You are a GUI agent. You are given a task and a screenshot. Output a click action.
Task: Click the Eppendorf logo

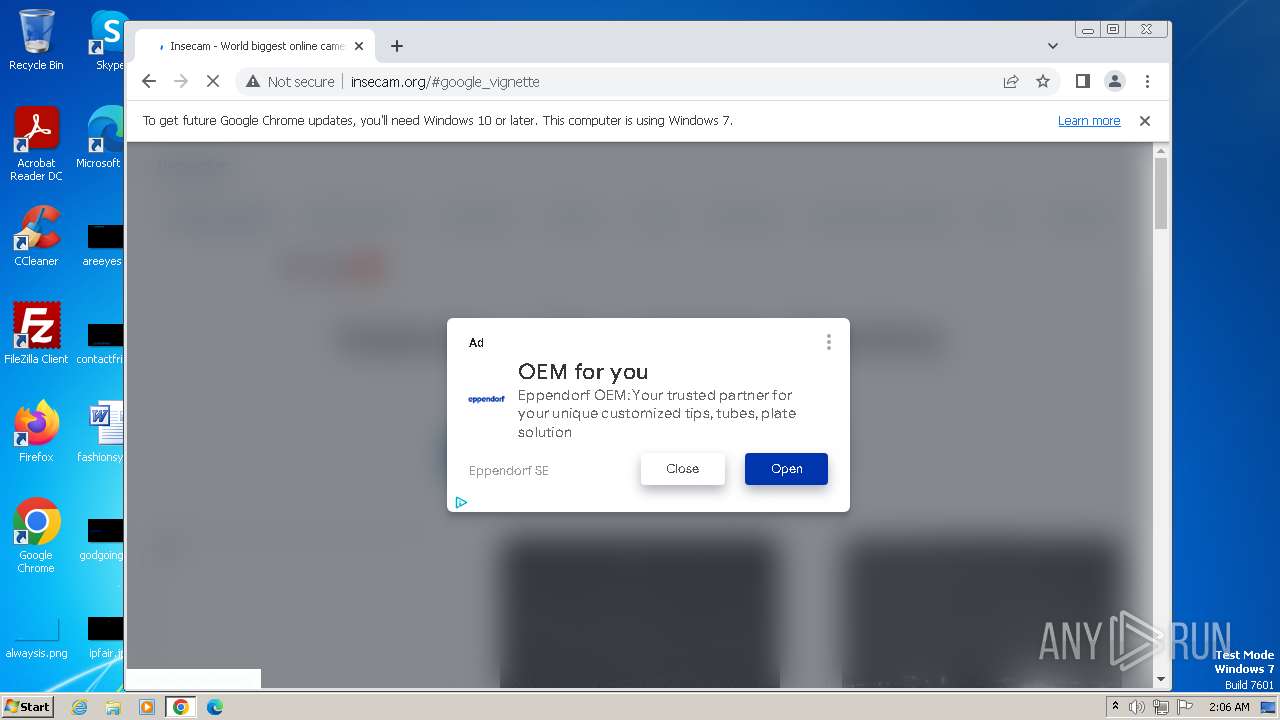click(x=487, y=399)
